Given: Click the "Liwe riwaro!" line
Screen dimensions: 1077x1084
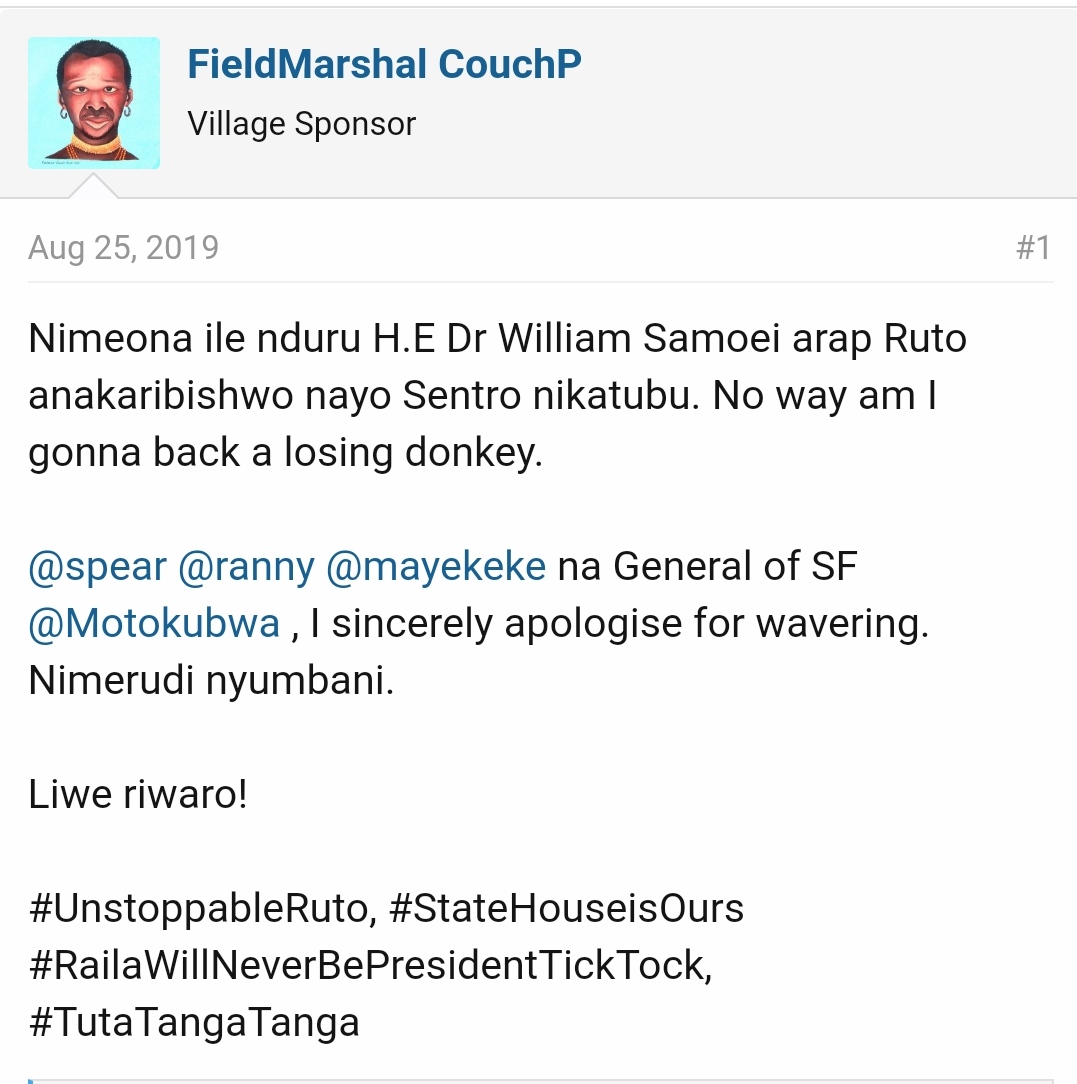Looking at the screenshot, I should pos(138,795).
